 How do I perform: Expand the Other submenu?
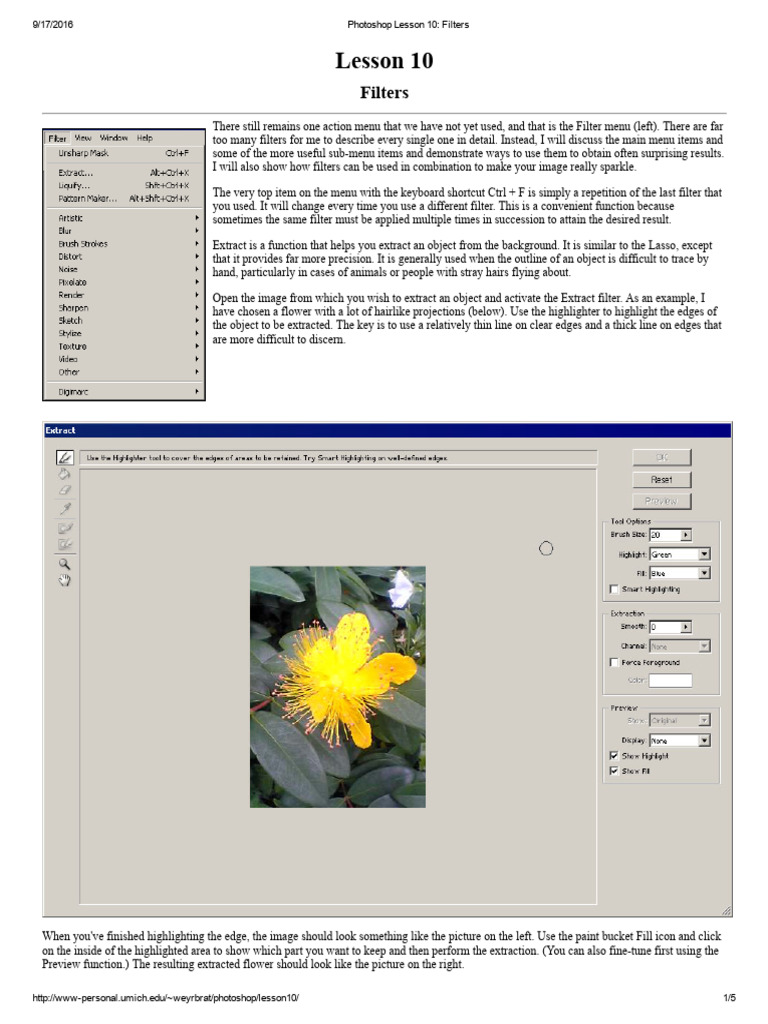pos(124,372)
